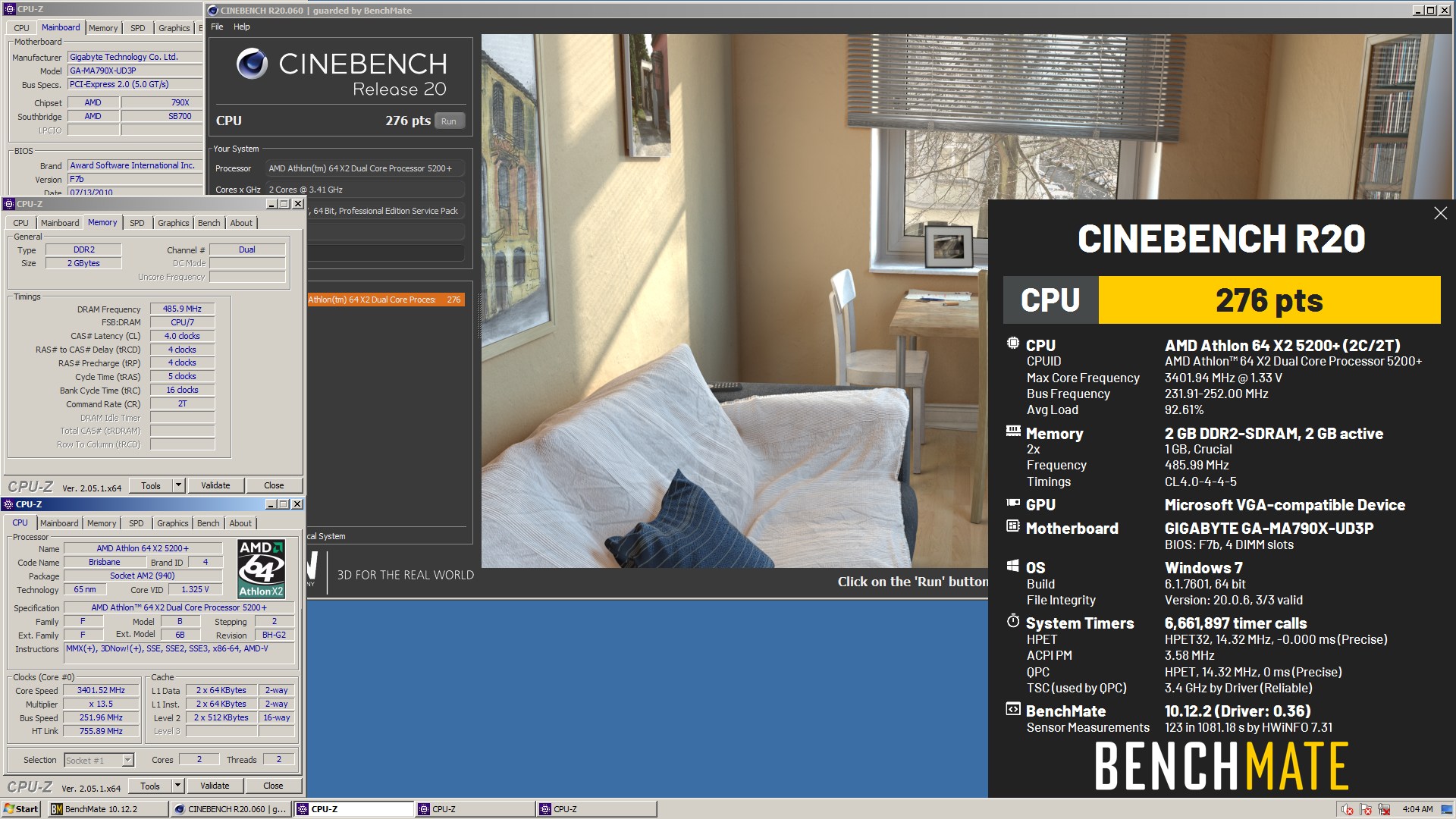Viewport: 1456px width, 819px height.
Task: Click the Motherboard icon in BenchMate panel
Action: point(1012,526)
